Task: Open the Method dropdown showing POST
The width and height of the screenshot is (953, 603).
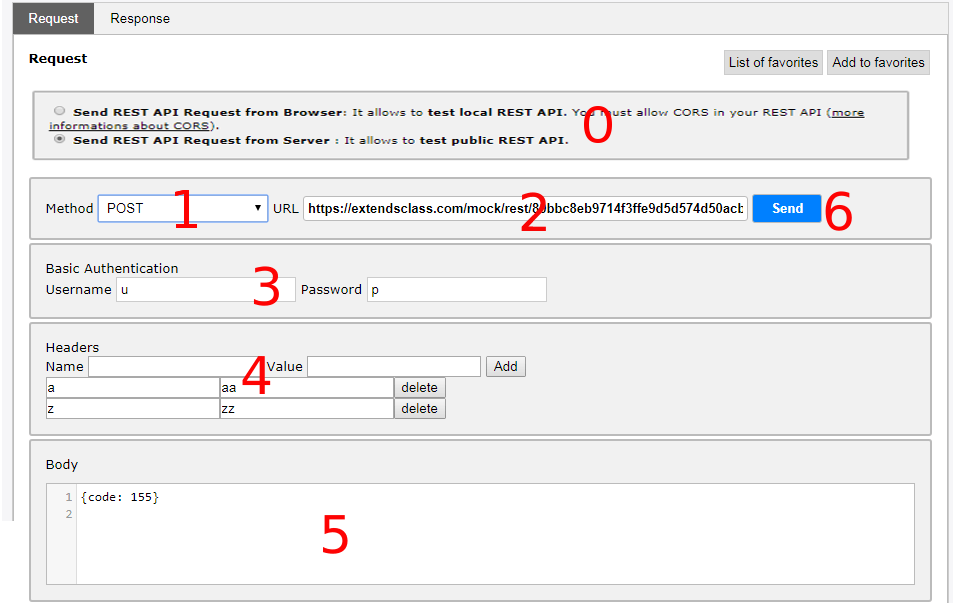Action: 182,208
